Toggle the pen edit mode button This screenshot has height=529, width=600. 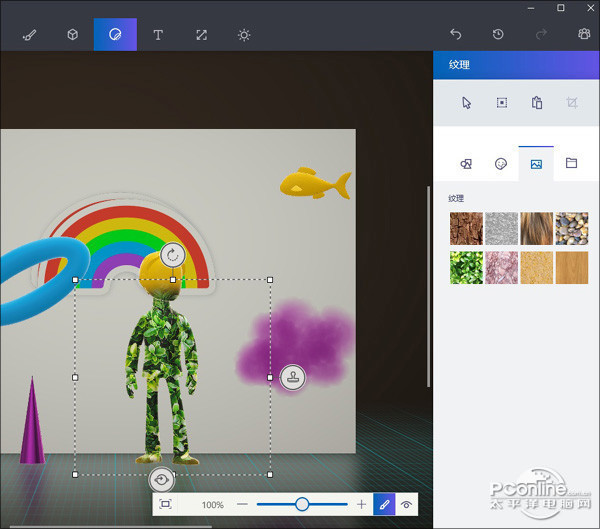click(x=383, y=505)
